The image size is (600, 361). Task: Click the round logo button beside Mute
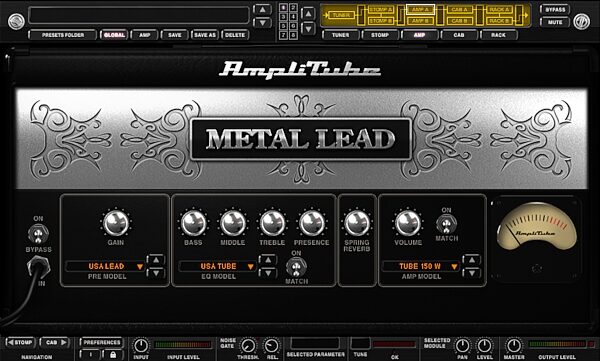(x=581, y=22)
